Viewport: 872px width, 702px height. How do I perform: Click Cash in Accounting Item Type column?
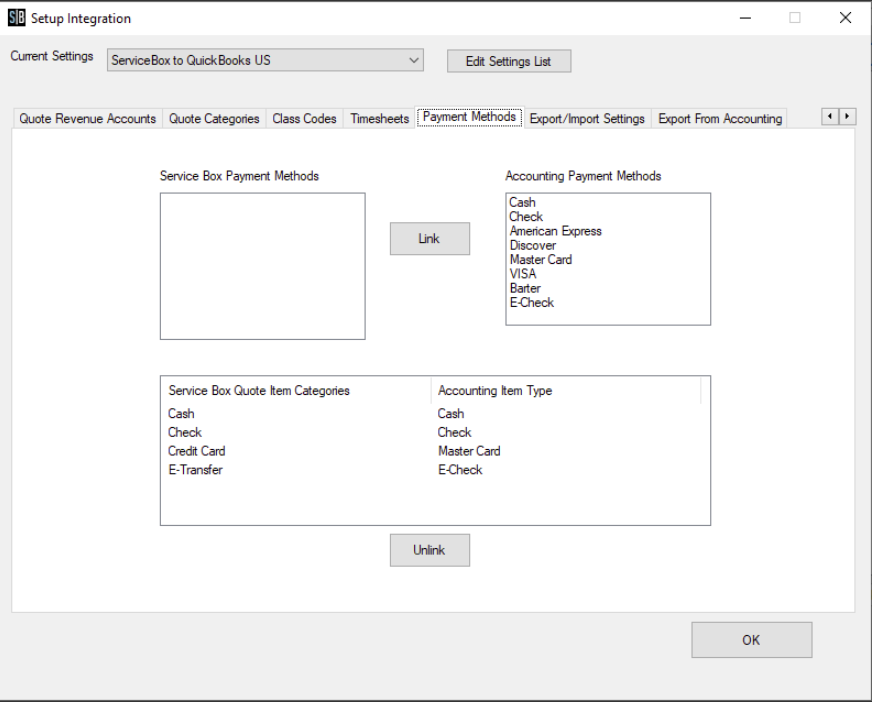click(450, 414)
